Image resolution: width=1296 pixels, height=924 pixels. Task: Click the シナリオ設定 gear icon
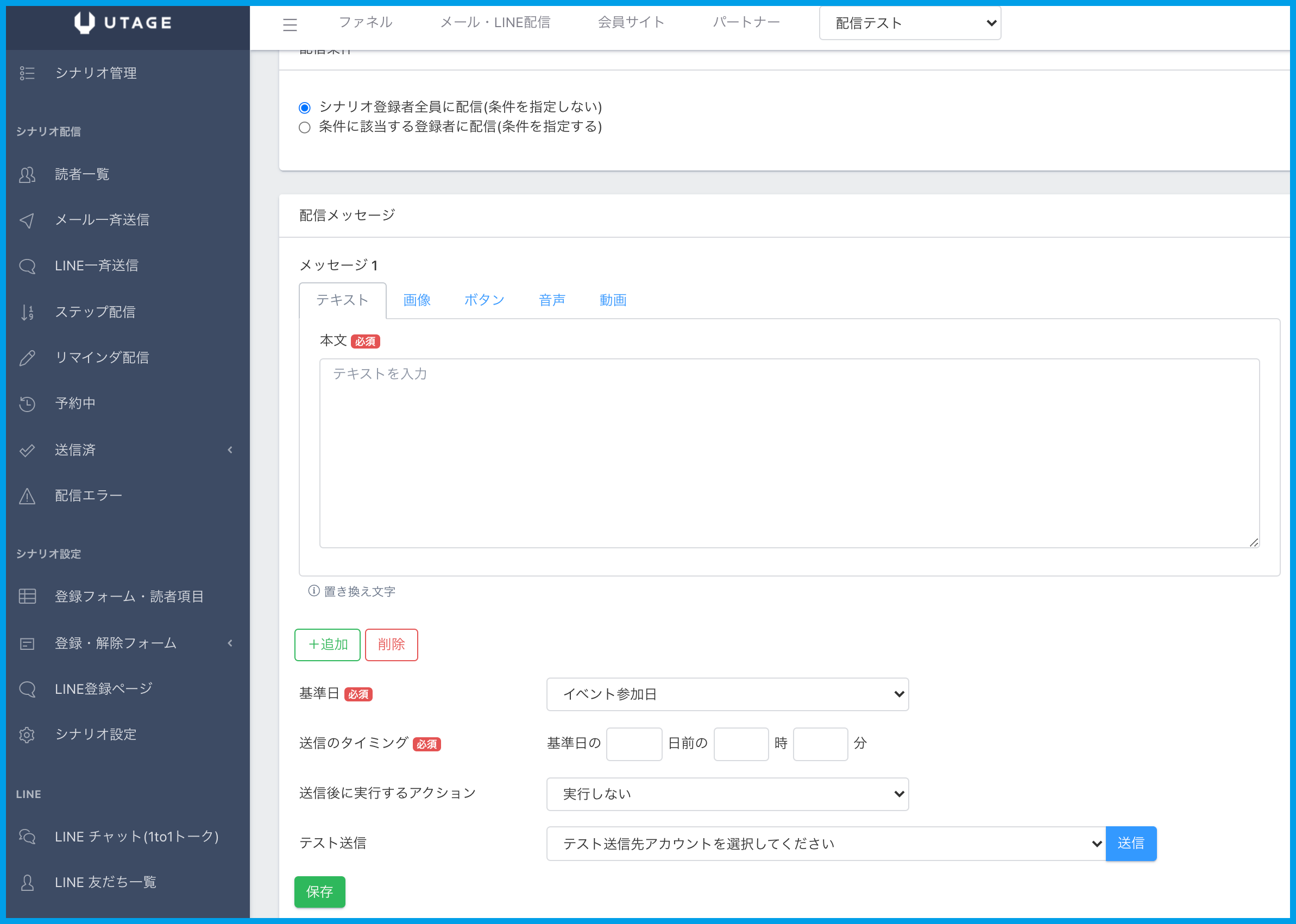(x=27, y=735)
